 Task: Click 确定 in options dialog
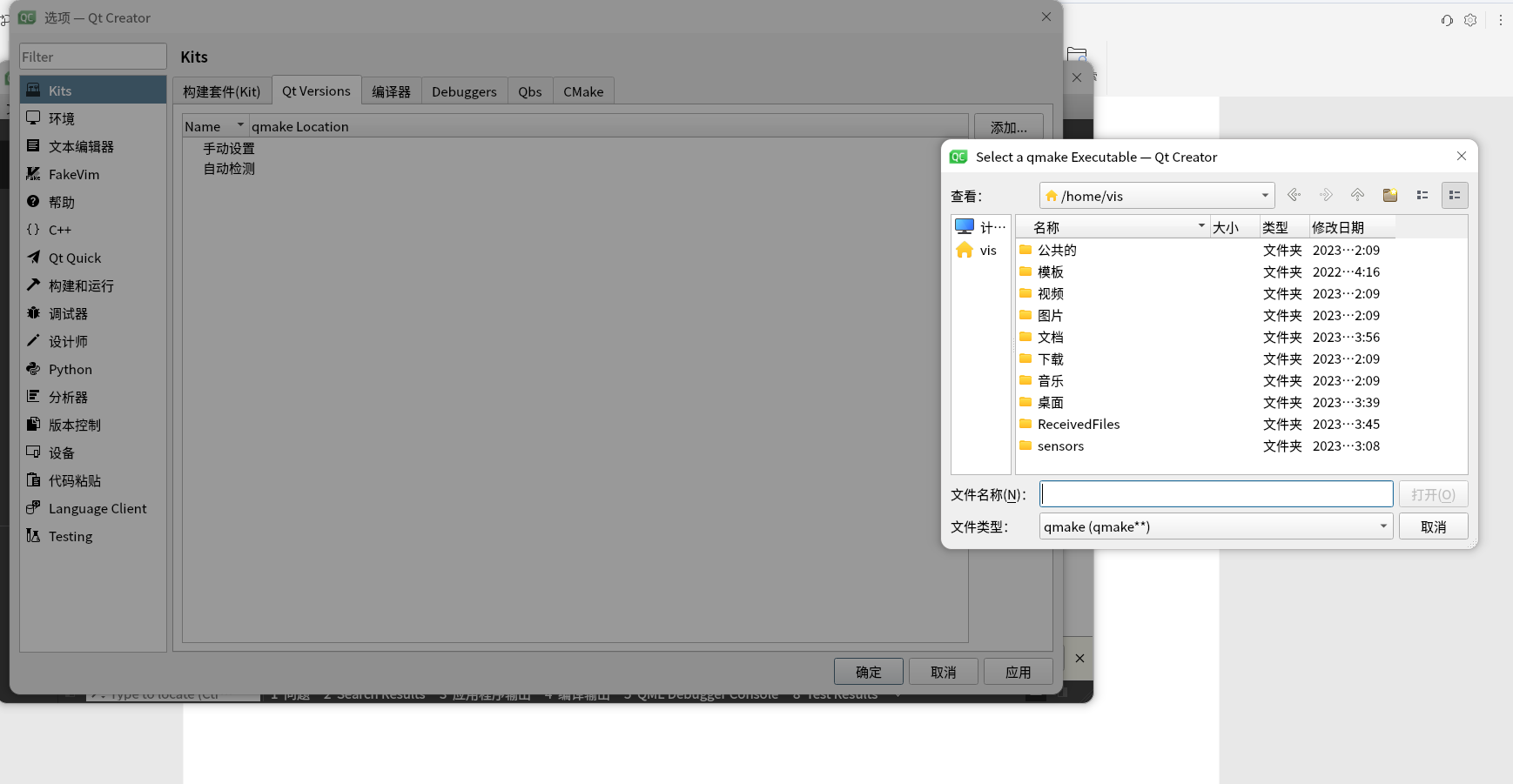[869, 672]
